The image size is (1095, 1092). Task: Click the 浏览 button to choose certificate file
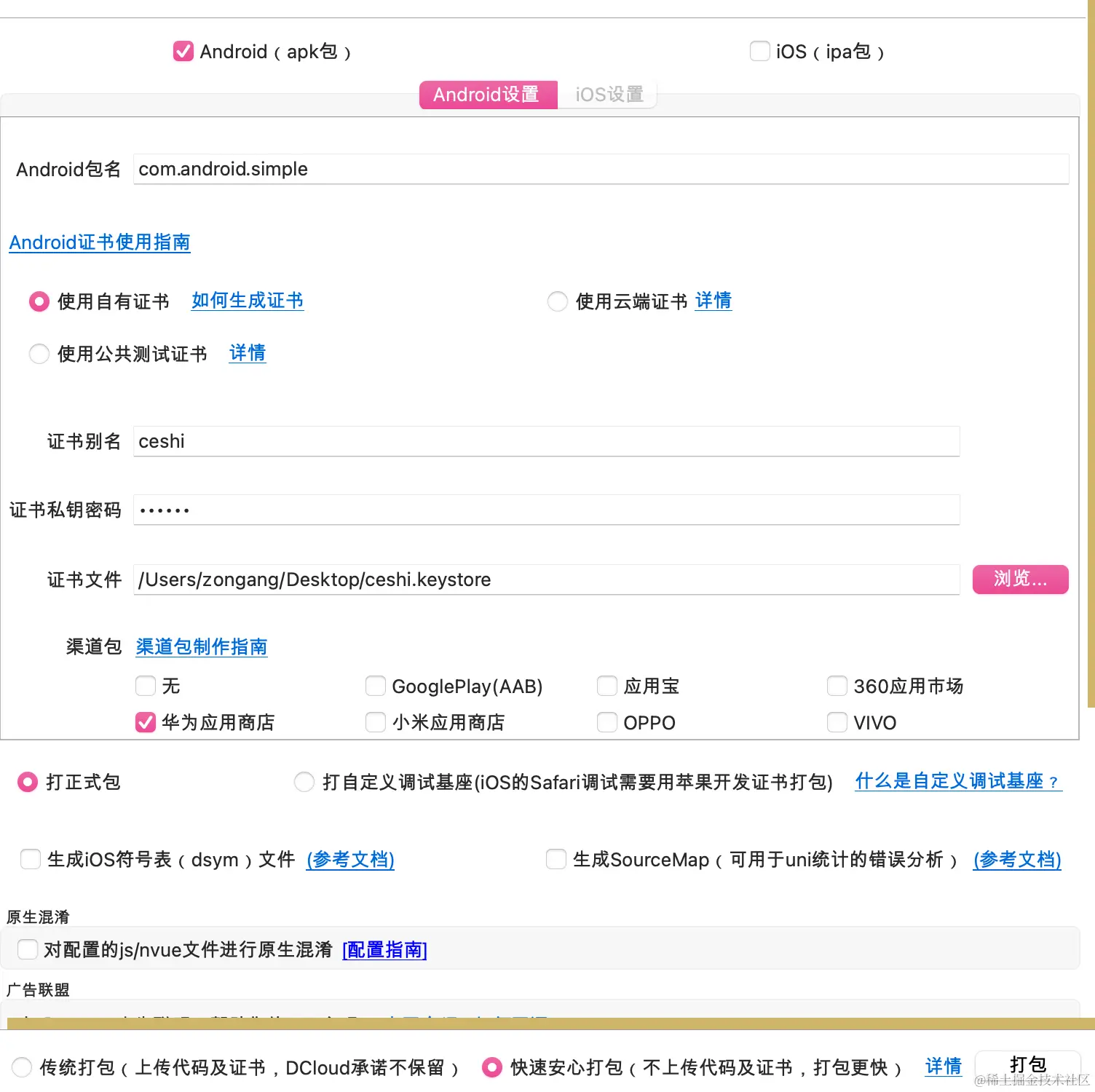coord(1020,579)
